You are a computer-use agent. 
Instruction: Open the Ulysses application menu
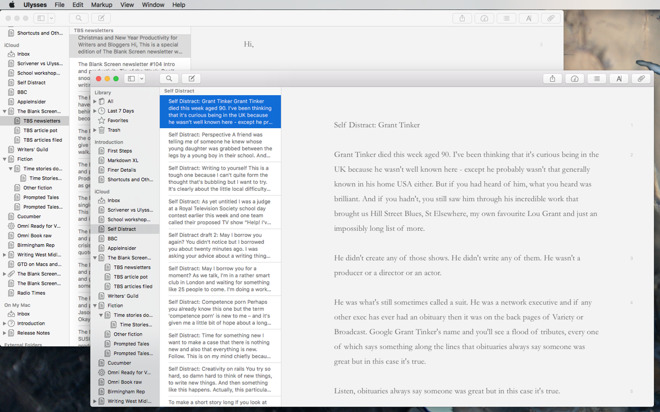(35, 5)
